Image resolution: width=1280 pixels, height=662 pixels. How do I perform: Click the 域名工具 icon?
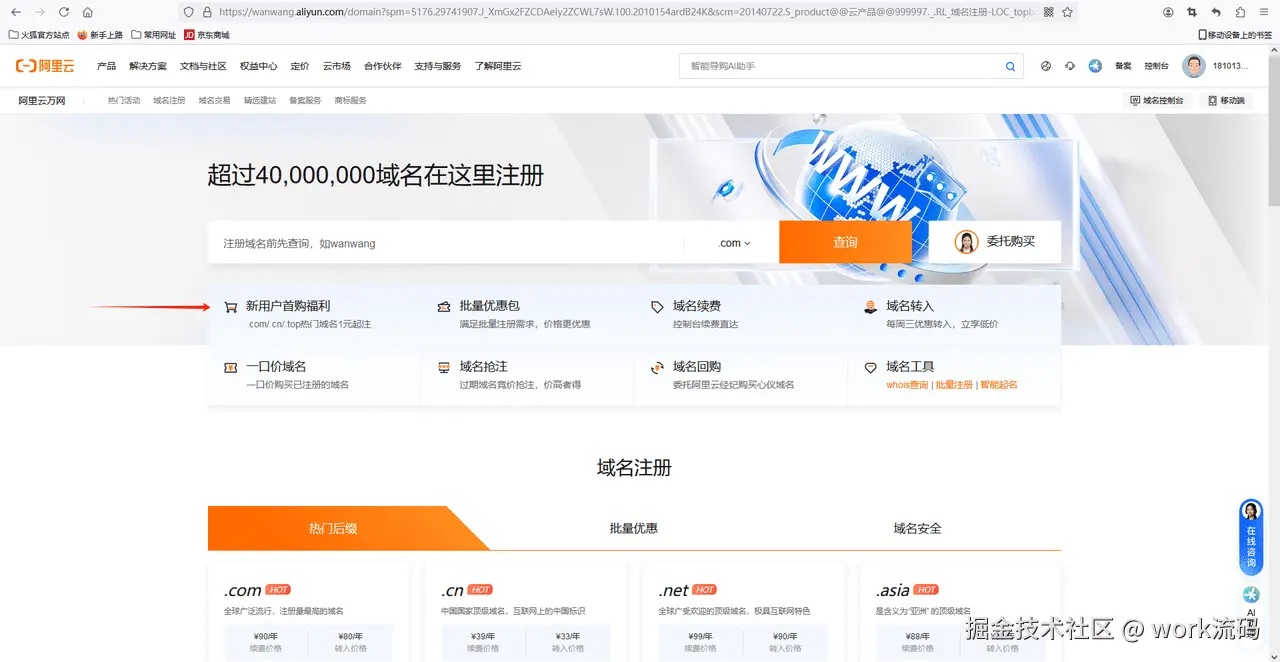click(x=870, y=368)
